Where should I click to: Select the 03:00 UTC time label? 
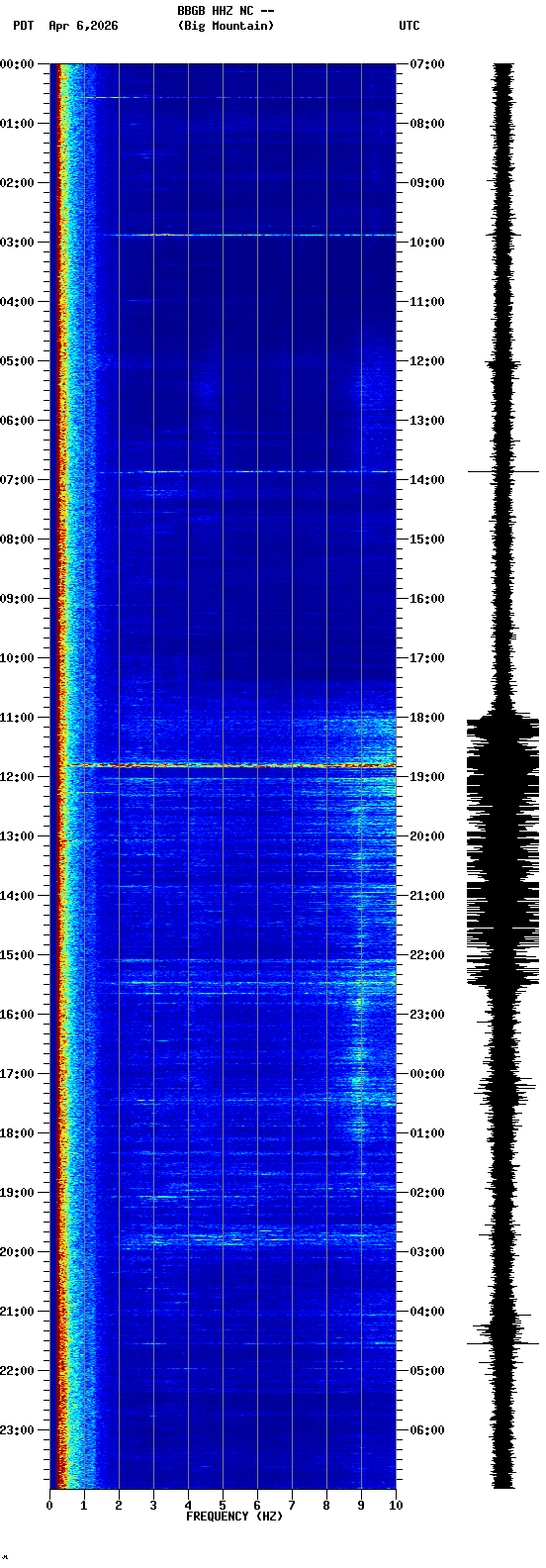coord(427,1252)
